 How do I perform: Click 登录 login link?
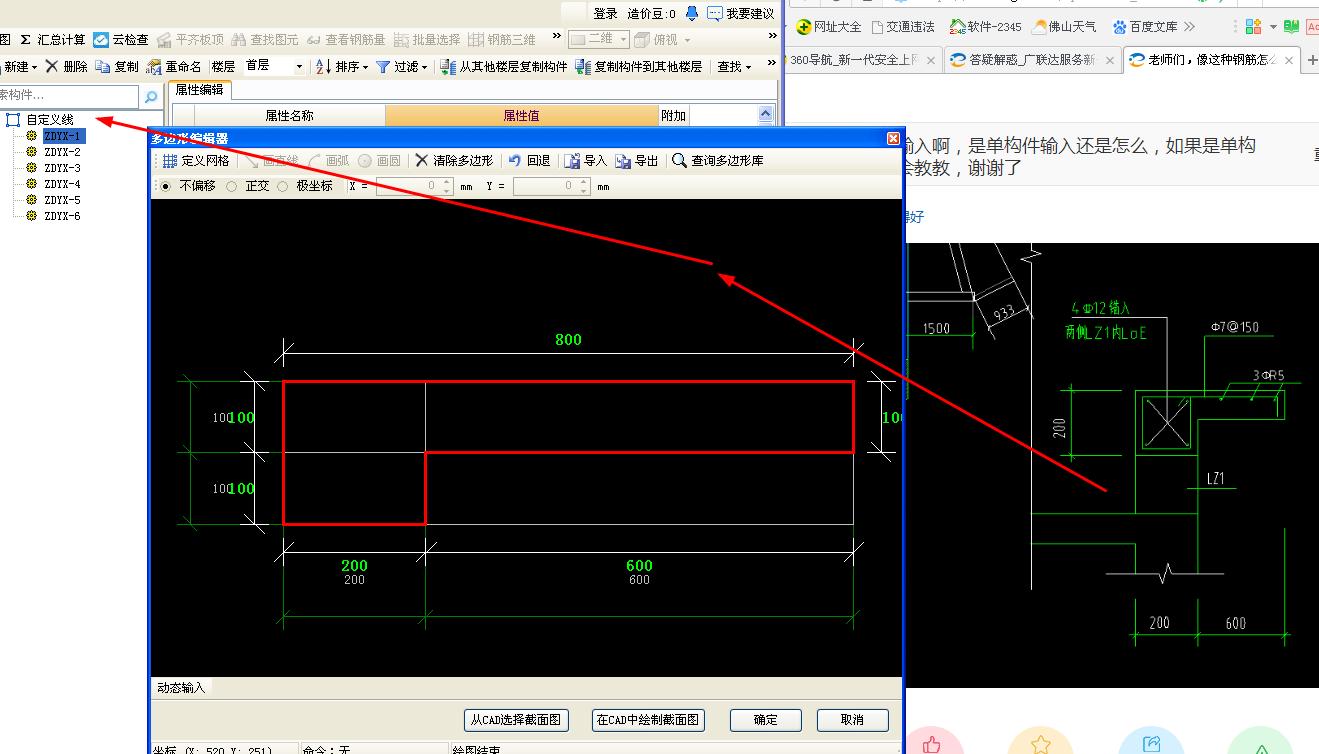605,14
